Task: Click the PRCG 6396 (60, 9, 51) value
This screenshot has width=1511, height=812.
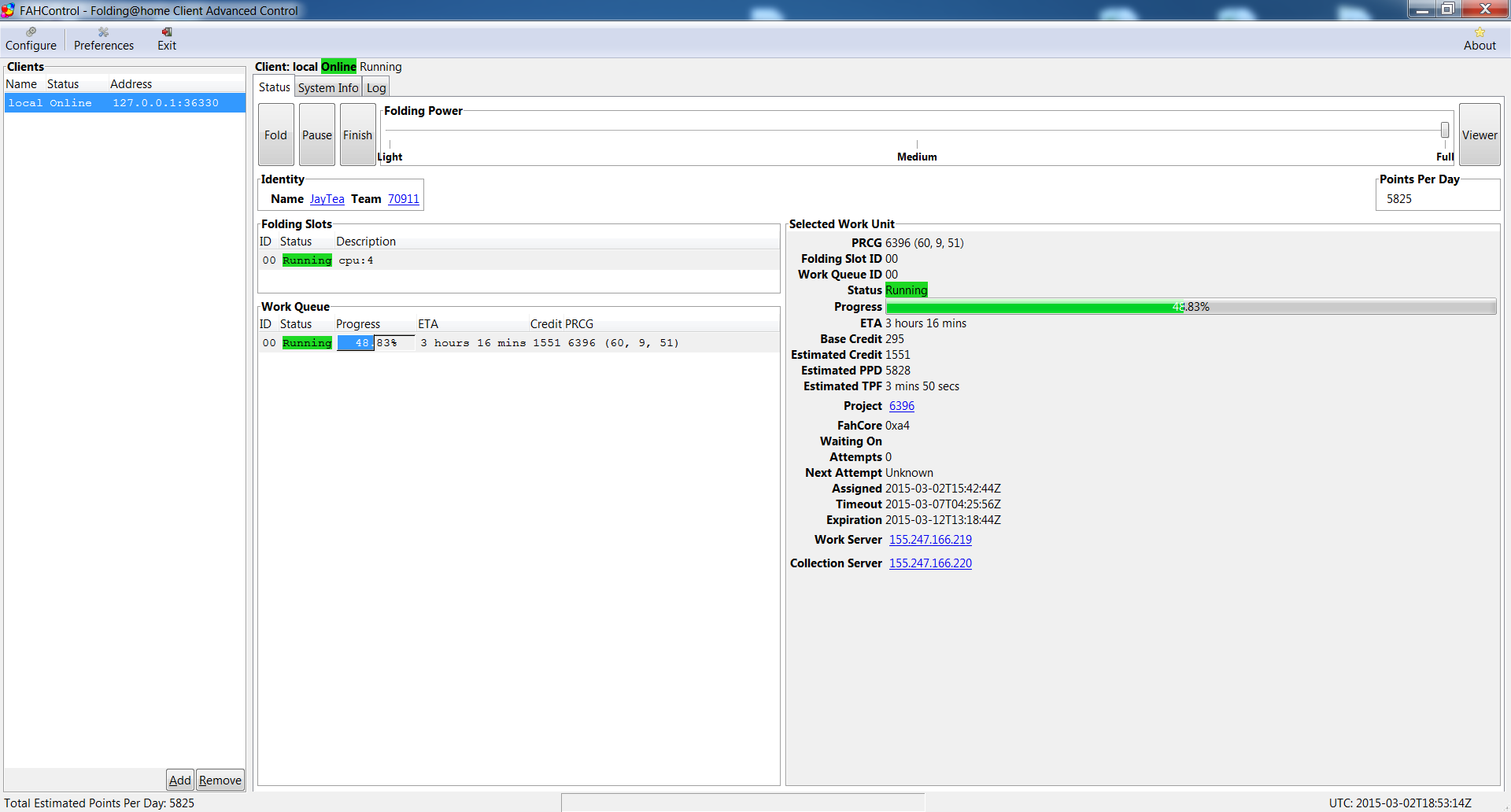Action: point(925,243)
